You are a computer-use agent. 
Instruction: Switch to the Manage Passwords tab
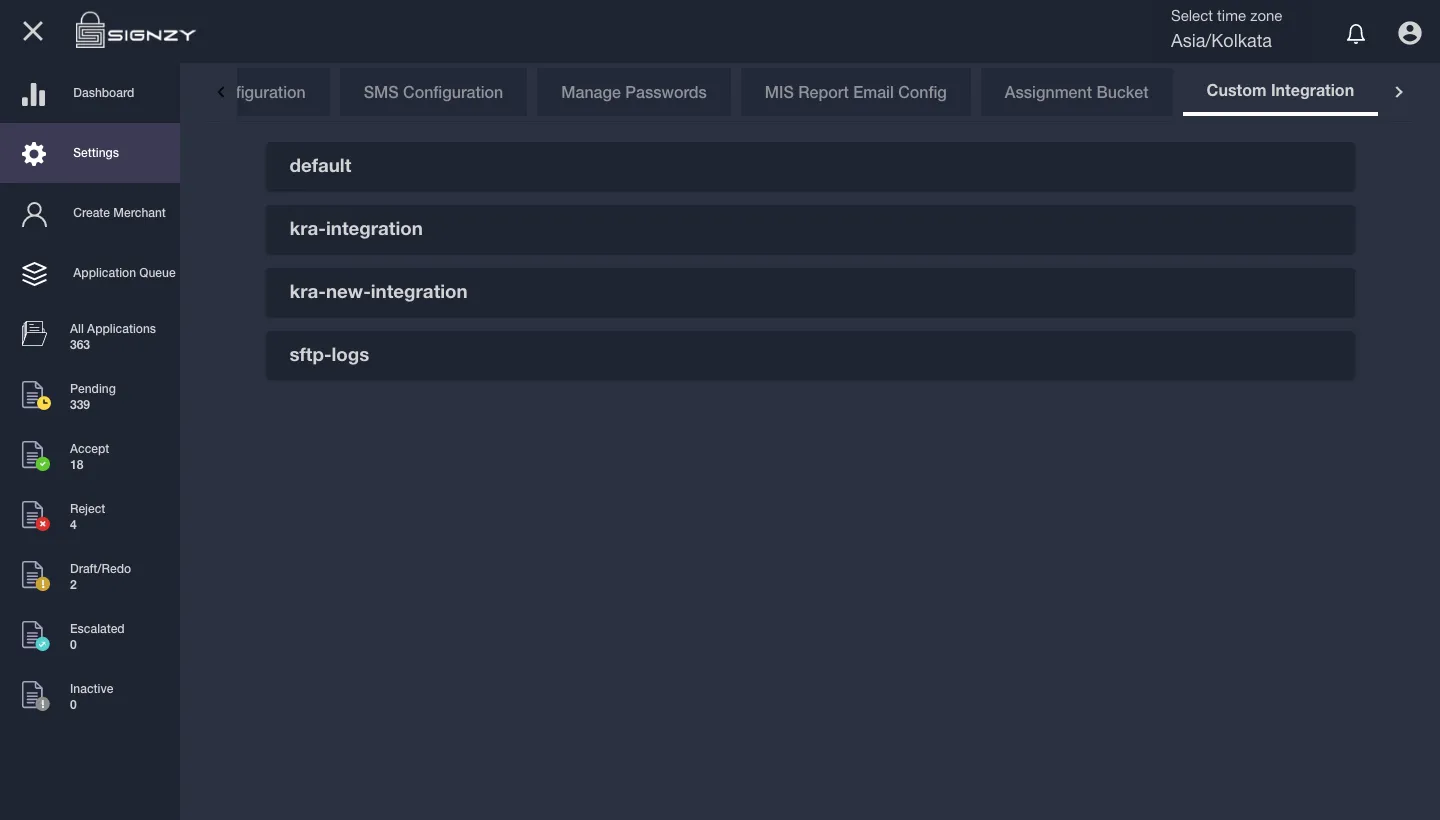634,92
